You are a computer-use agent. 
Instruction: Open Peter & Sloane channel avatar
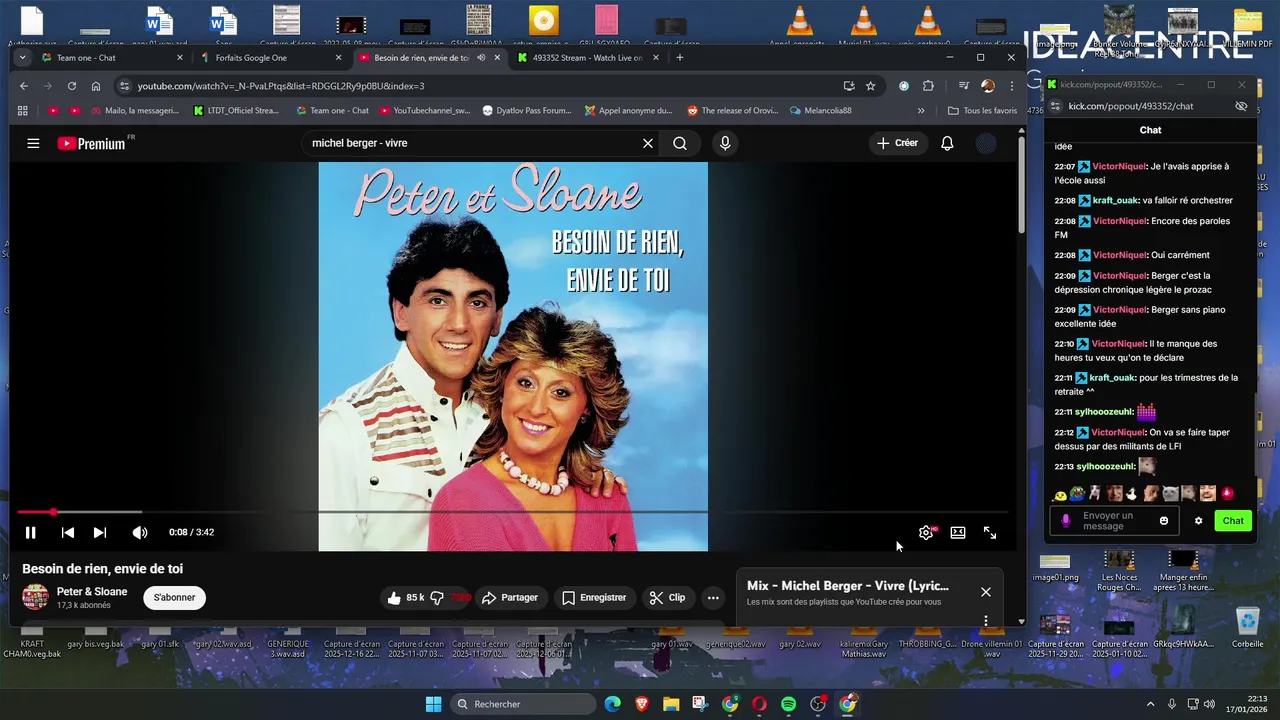click(35, 597)
